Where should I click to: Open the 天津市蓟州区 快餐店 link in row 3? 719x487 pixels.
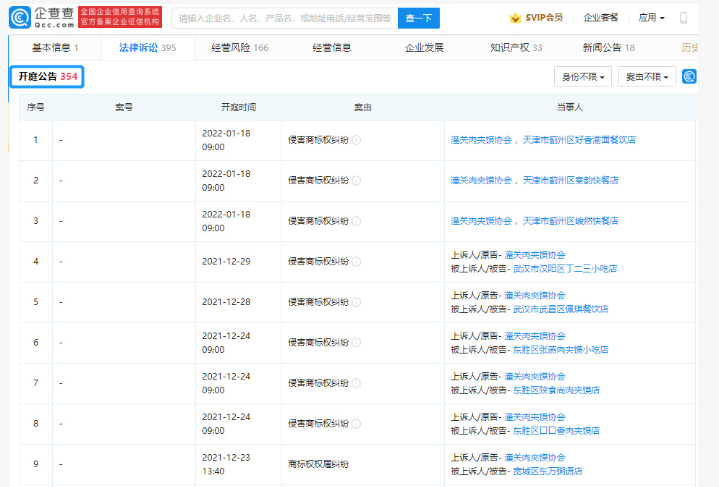click(x=570, y=221)
